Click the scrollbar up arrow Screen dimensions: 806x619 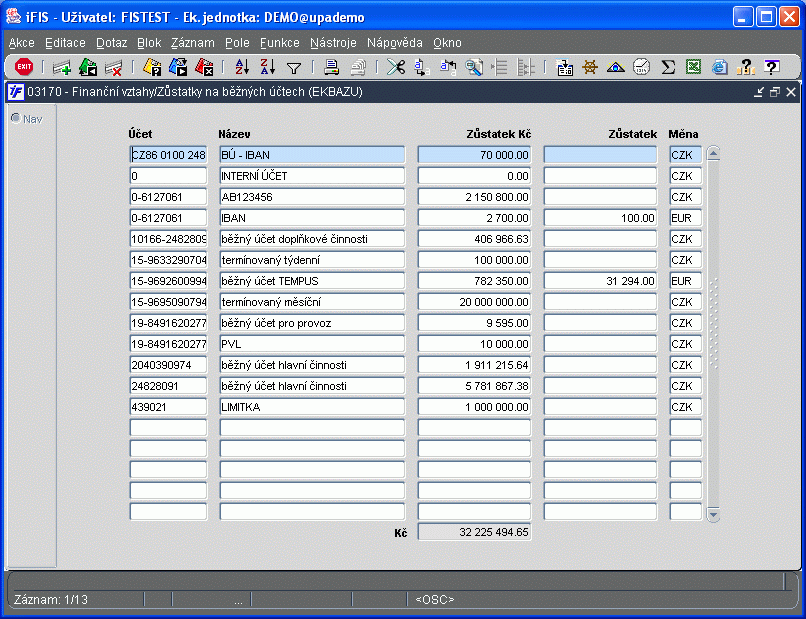click(x=713, y=153)
